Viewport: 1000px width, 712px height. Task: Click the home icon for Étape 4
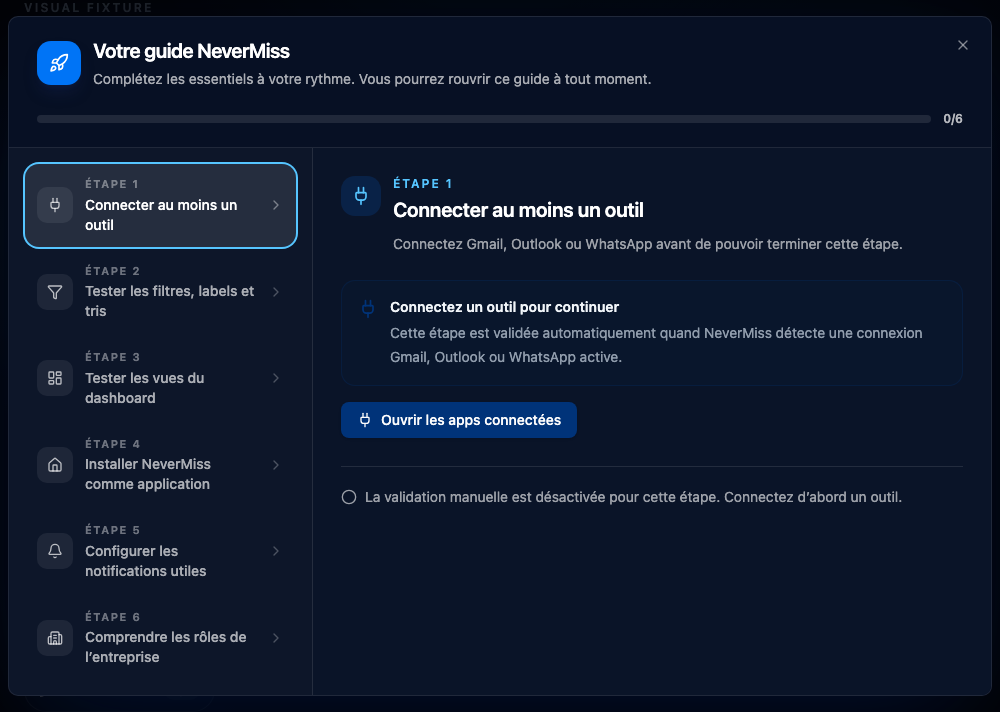[55, 464]
